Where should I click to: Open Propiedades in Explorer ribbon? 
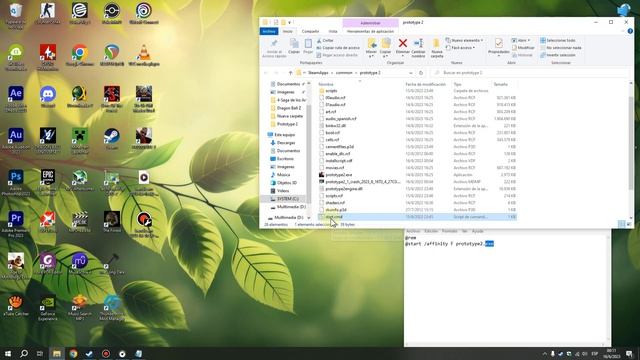pyautogui.click(x=498, y=46)
